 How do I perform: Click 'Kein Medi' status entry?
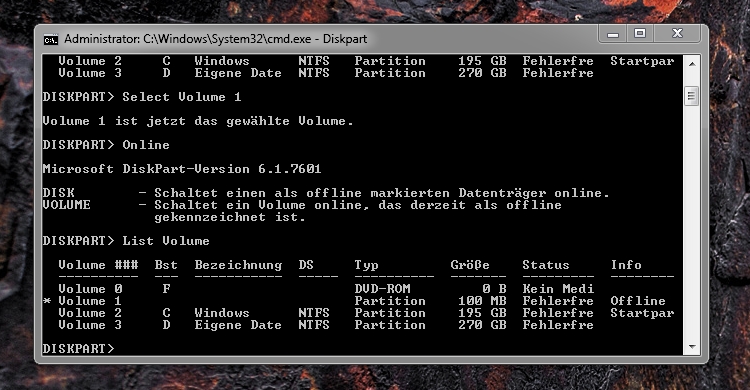[558, 289]
